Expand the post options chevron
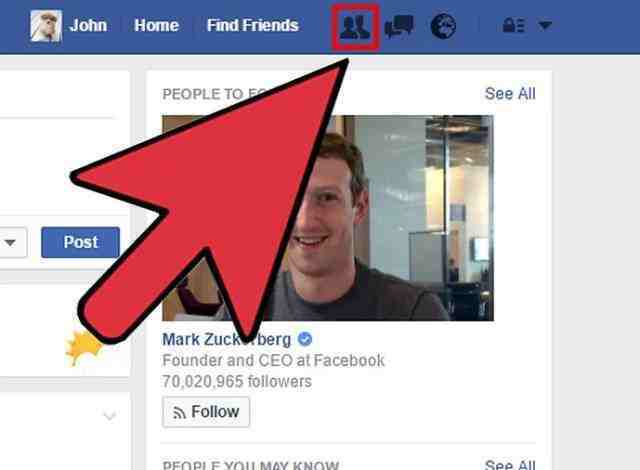Image resolution: width=640 pixels, height=470 pixels. 109,416
